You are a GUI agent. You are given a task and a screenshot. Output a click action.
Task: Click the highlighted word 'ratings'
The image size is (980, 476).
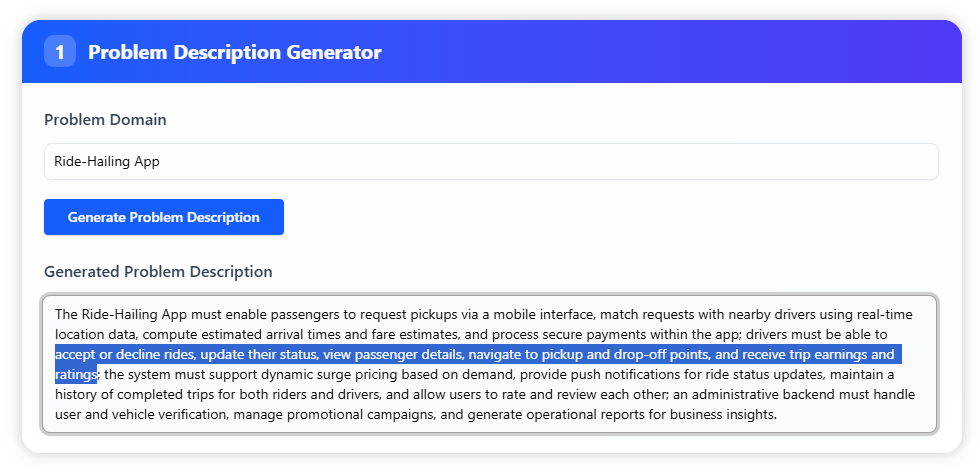tap(75, 374)
